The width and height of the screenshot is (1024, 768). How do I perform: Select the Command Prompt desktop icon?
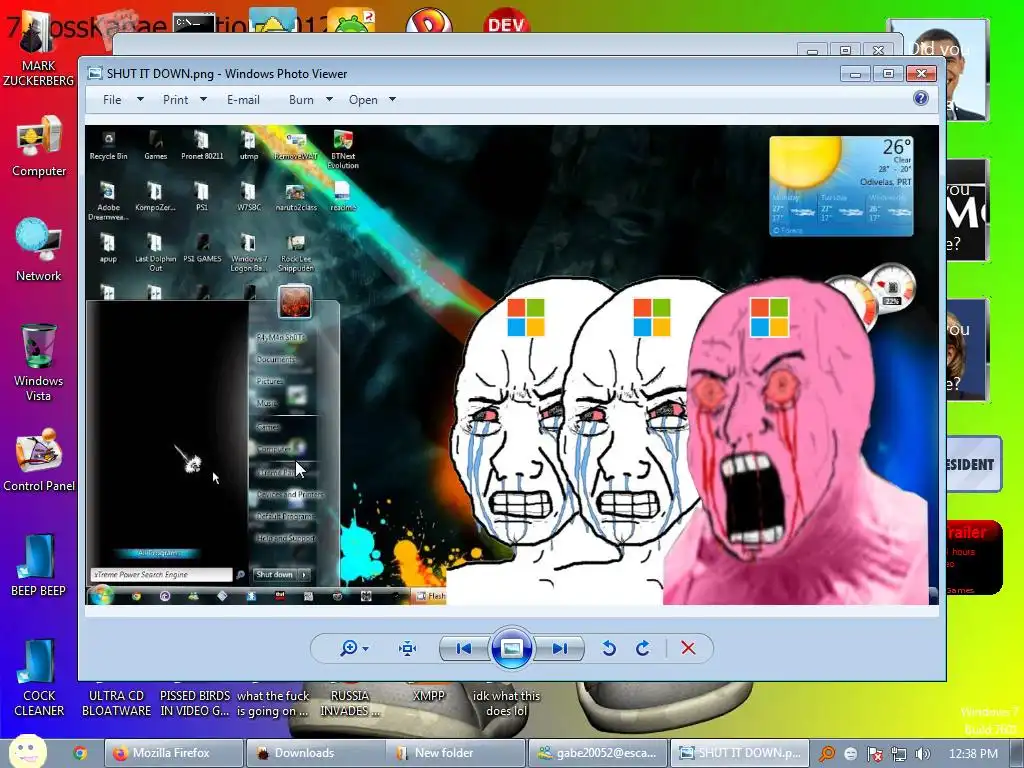coord(194,22)
